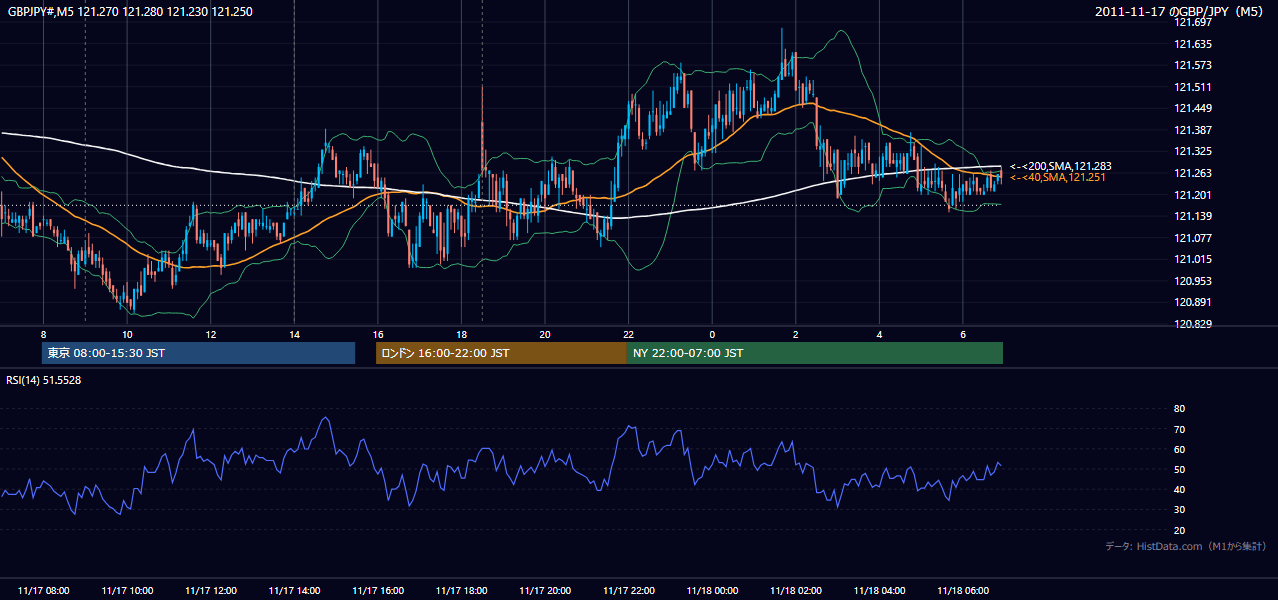Image resolution: width=1278 pixels, height=600 pixels.
Task: Click price level 121.573 on axis
Action: [x=1194, y=65]
